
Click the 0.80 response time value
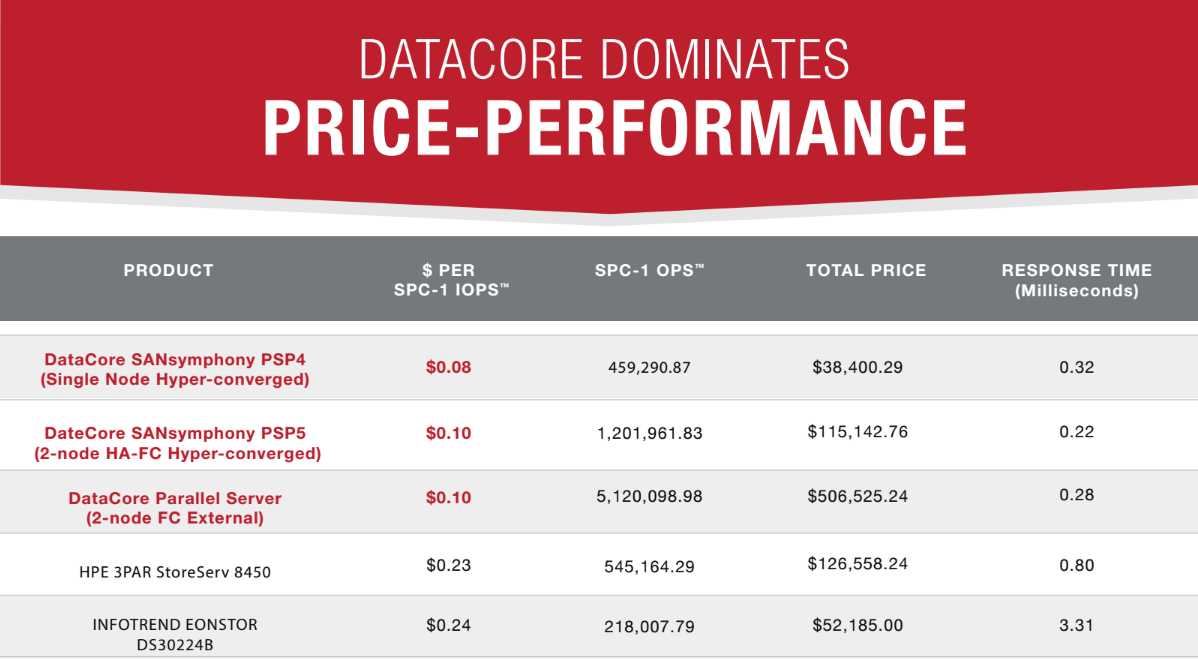click(1077, 566)
